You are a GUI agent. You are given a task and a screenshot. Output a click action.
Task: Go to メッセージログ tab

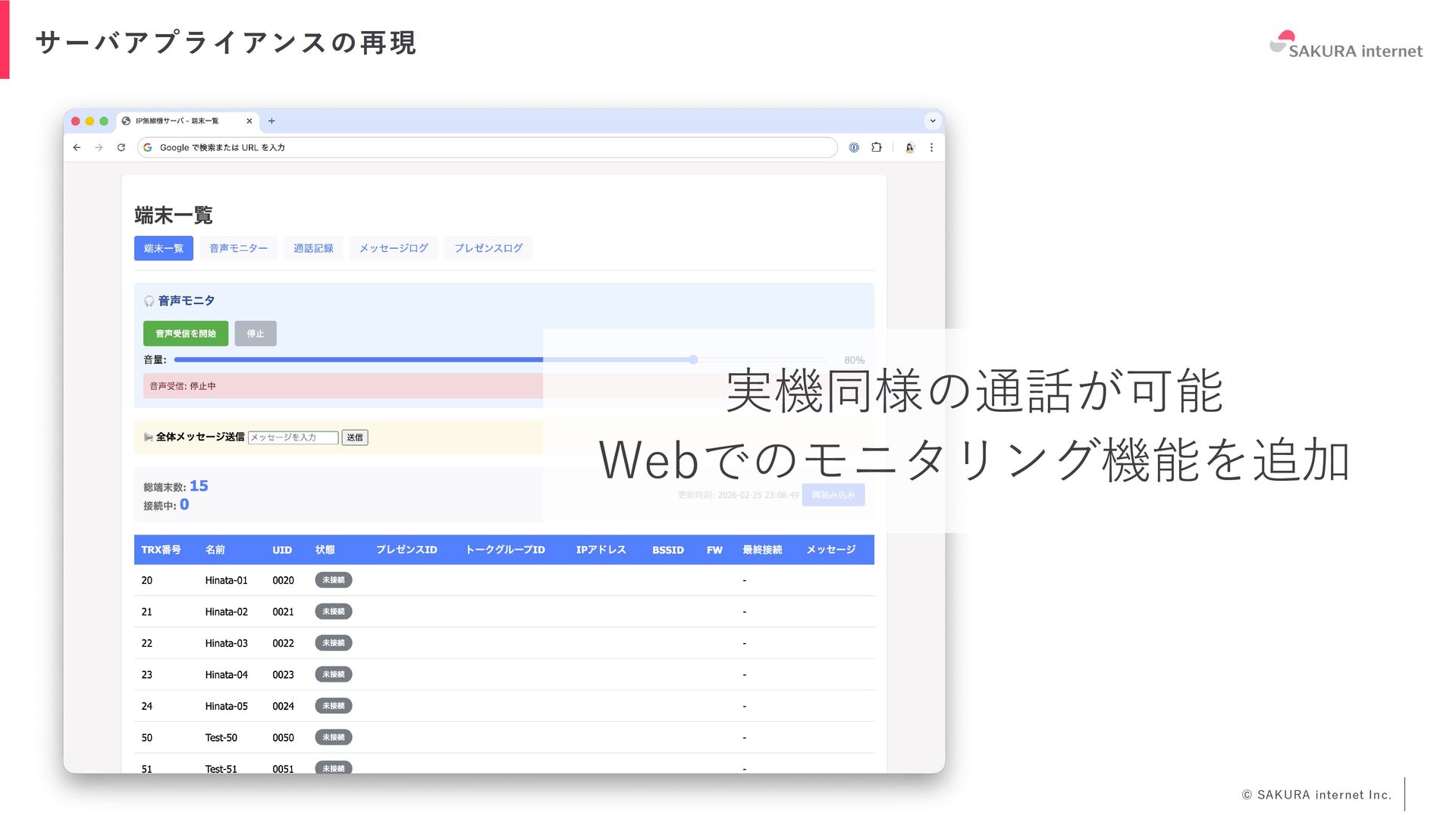[x=394, y=249]
